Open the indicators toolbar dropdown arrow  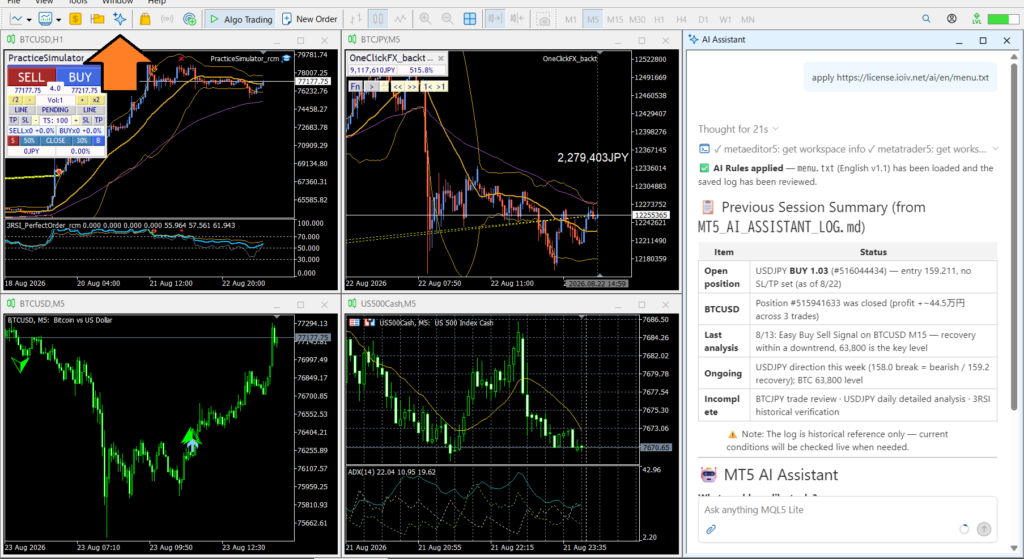click(x=58, y=20)
